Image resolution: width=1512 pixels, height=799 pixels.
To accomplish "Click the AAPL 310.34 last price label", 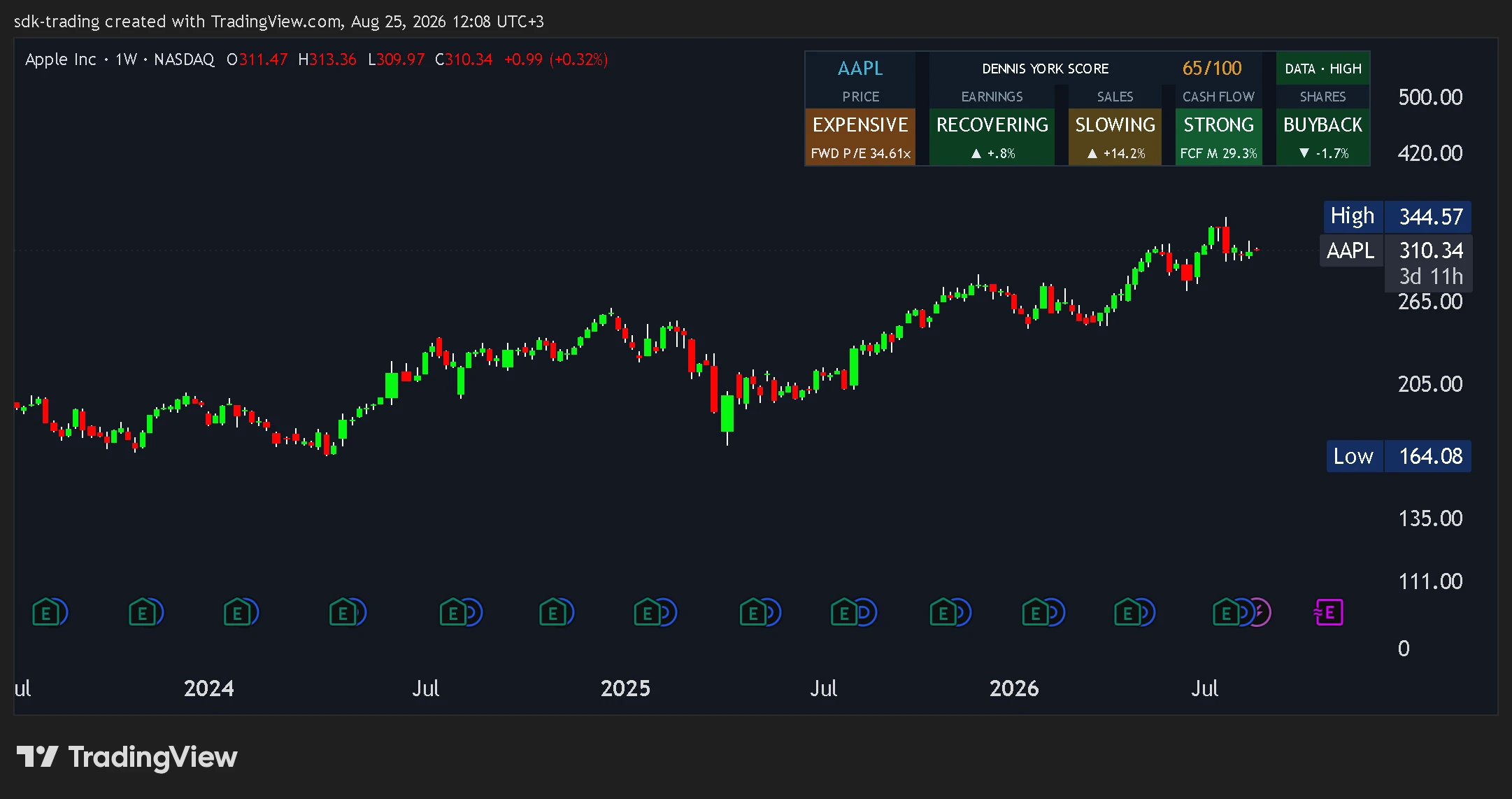I will [1395, 250].
